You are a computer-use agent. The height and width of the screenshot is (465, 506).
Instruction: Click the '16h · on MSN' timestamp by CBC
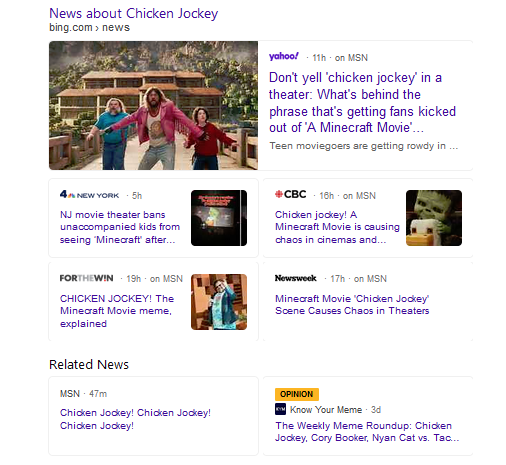point(348,196)
